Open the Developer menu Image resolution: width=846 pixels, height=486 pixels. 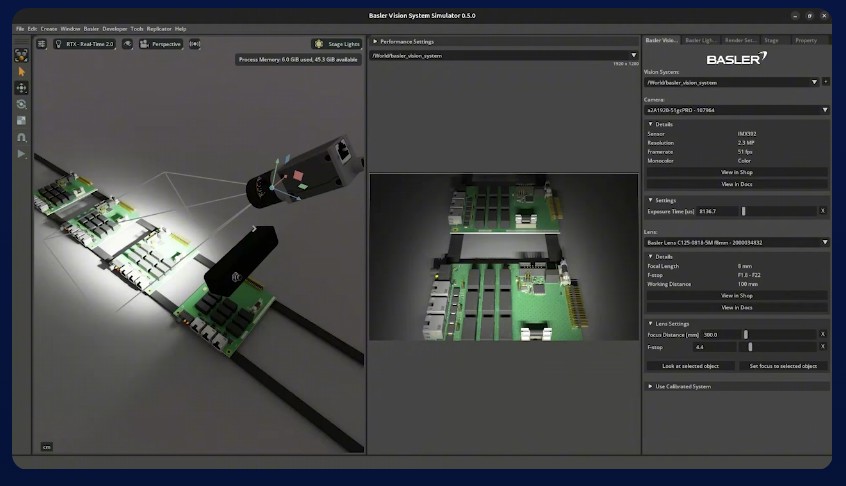(115, 29)
